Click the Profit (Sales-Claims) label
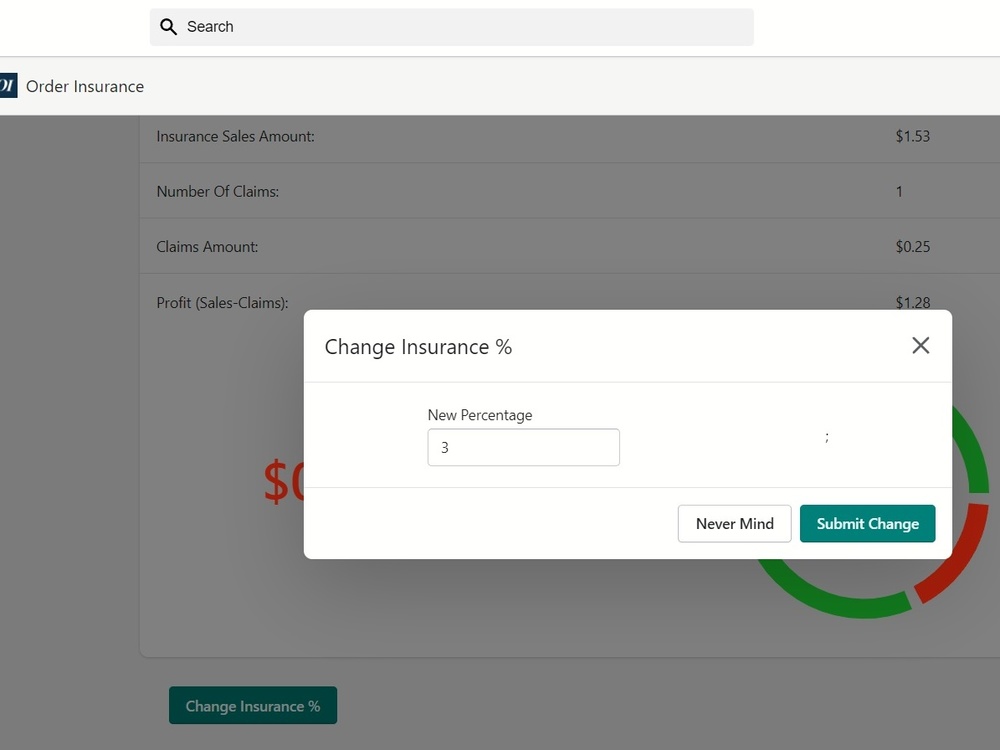 pos(222,303)
